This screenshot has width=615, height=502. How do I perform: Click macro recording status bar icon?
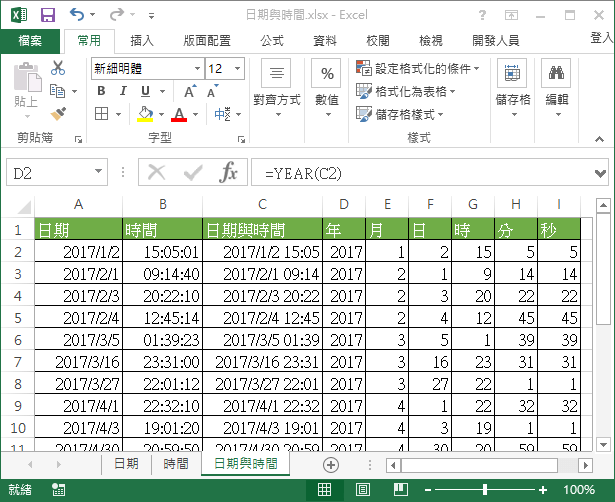click(58, 489)
